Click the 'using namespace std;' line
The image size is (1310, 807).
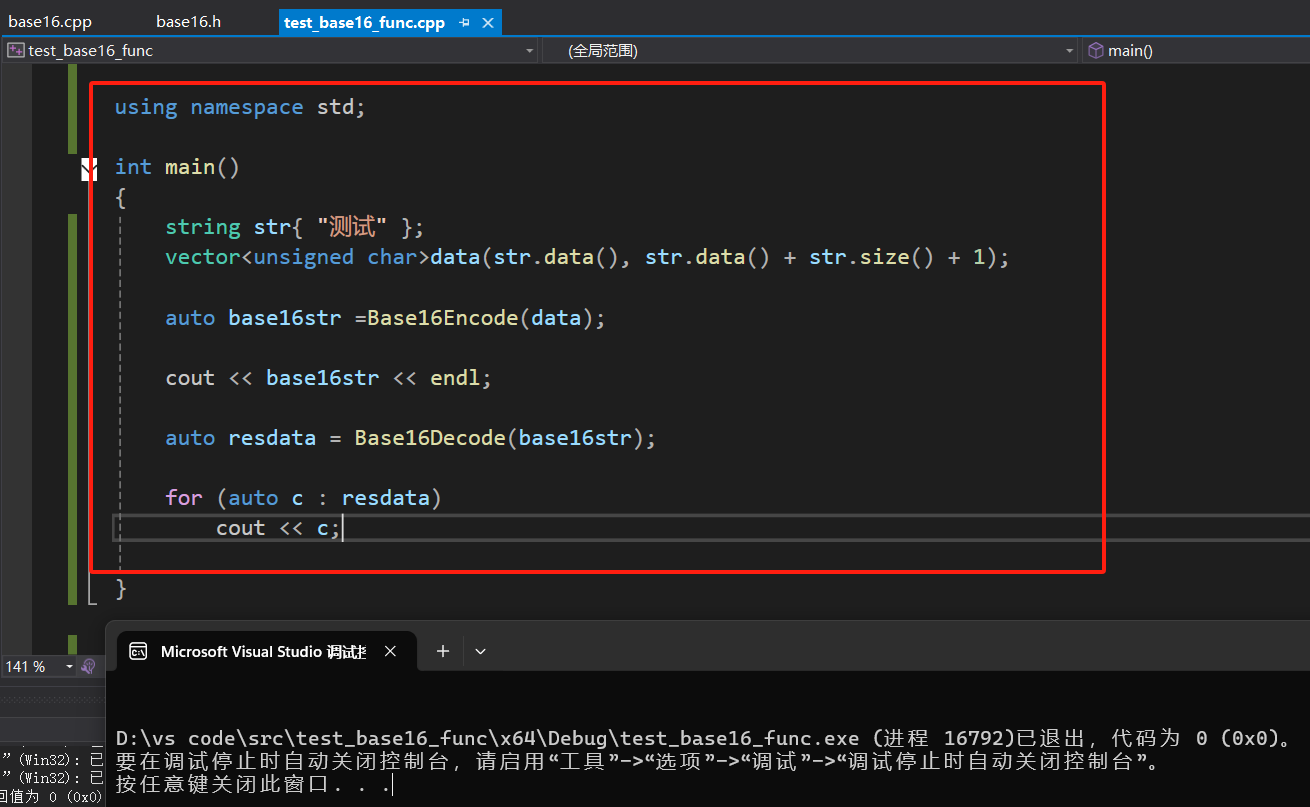[x=240, y=107]
